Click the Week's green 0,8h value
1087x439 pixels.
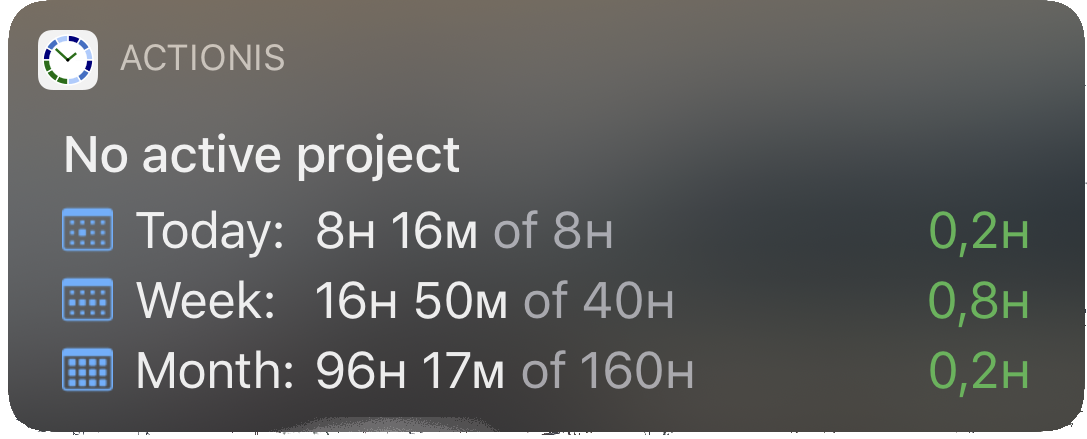(979, 302)
